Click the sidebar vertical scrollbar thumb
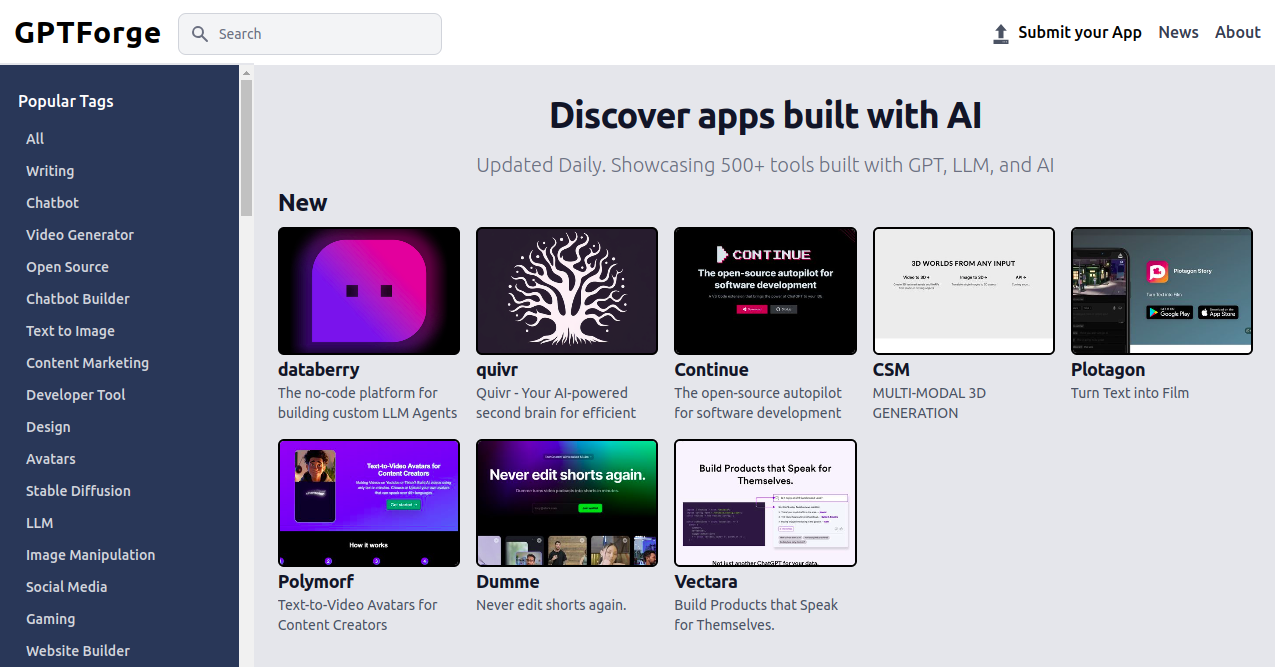The width and height of the screenshot is (1275, 667). click(246, 148)
